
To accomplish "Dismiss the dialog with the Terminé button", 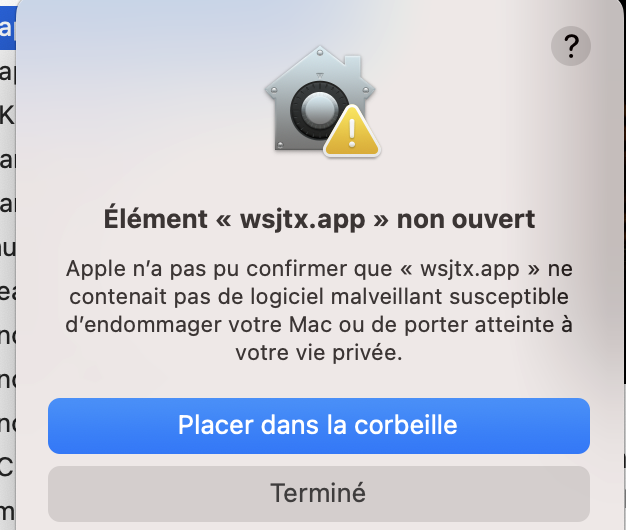I will (x=319, y=494).
